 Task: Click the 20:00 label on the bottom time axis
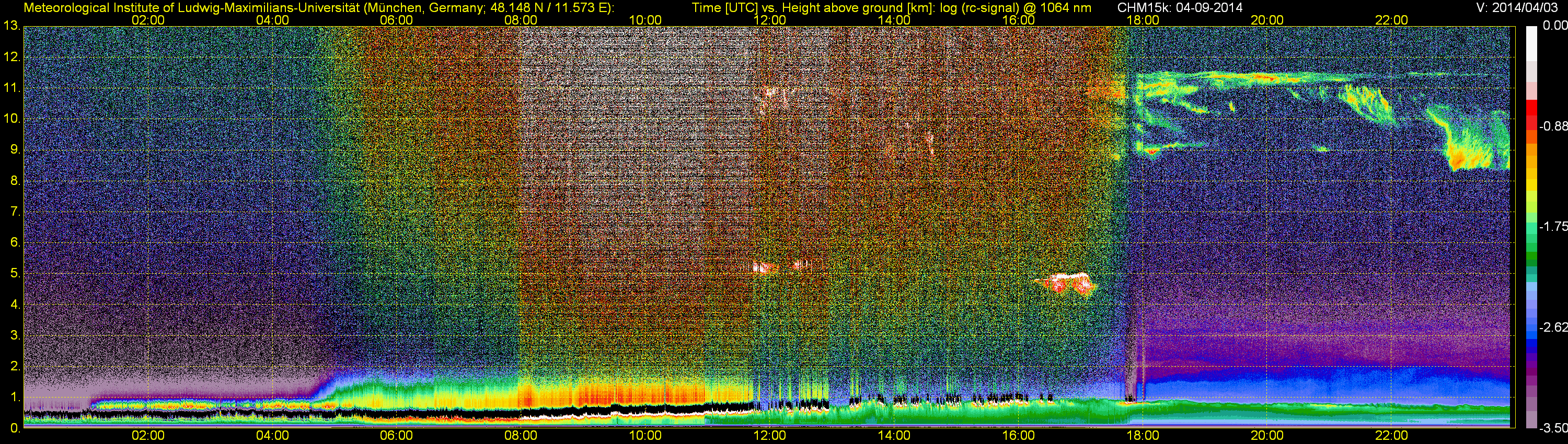point(1267,436)
